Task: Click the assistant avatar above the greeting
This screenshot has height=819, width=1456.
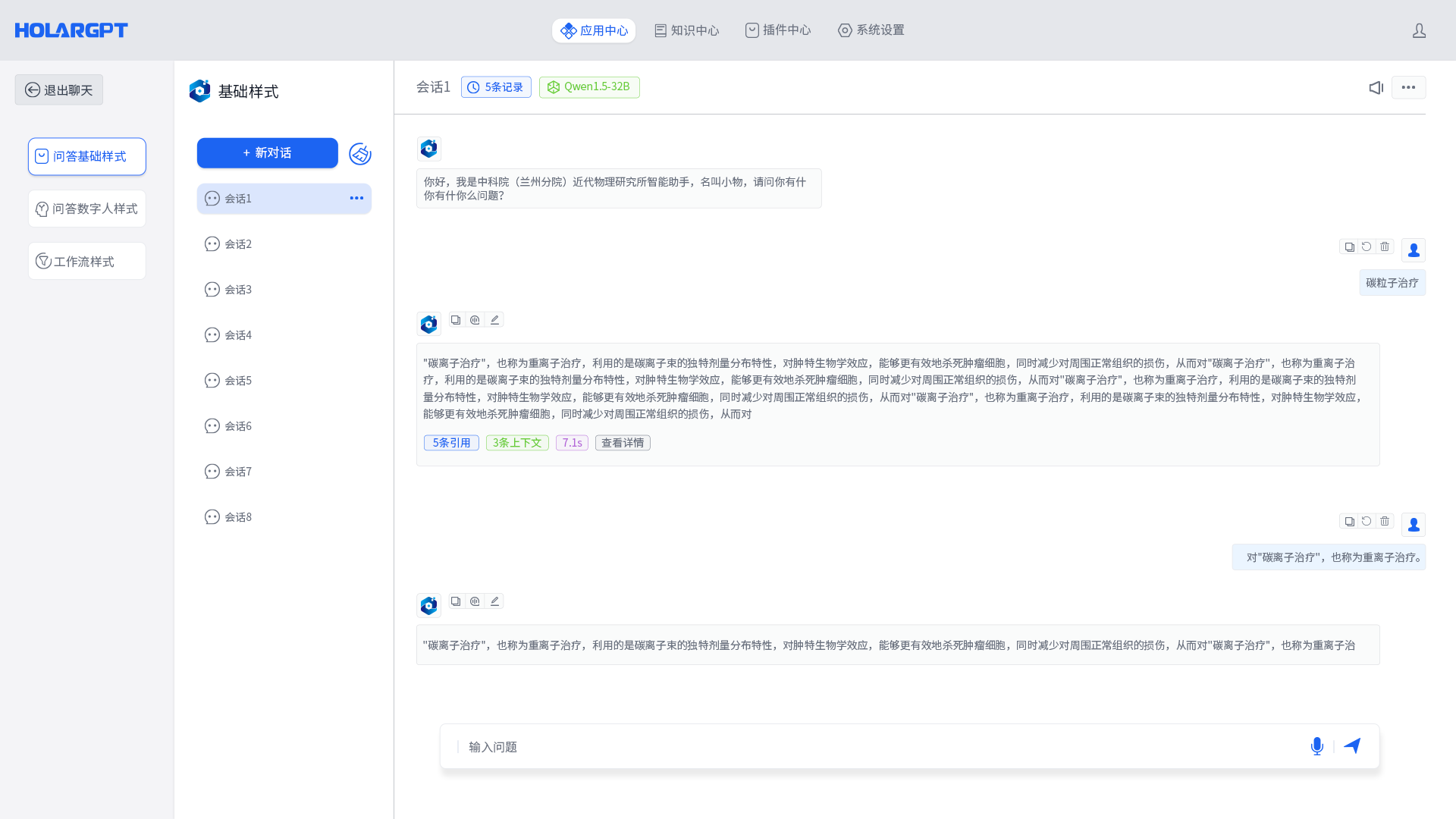Action: [429, 149]
